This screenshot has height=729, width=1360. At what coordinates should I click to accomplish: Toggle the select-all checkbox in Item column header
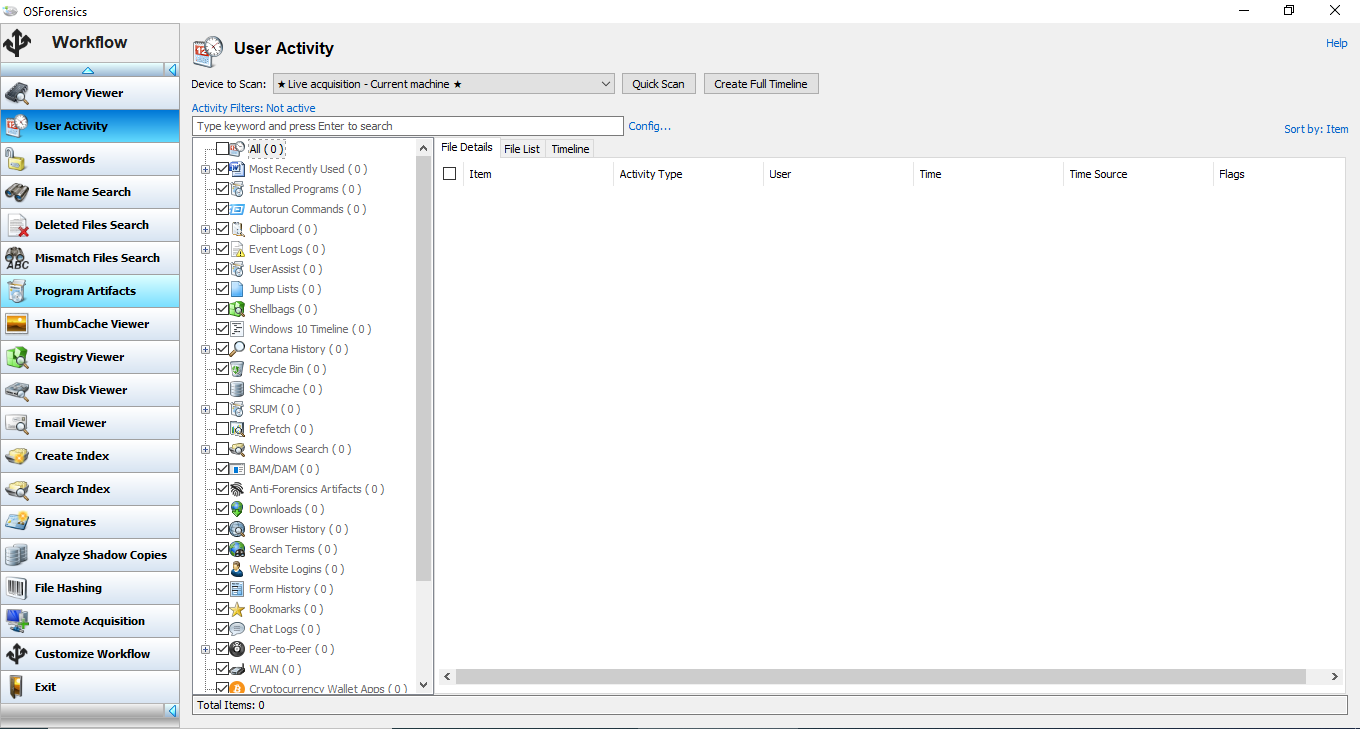tap(450, 174)
